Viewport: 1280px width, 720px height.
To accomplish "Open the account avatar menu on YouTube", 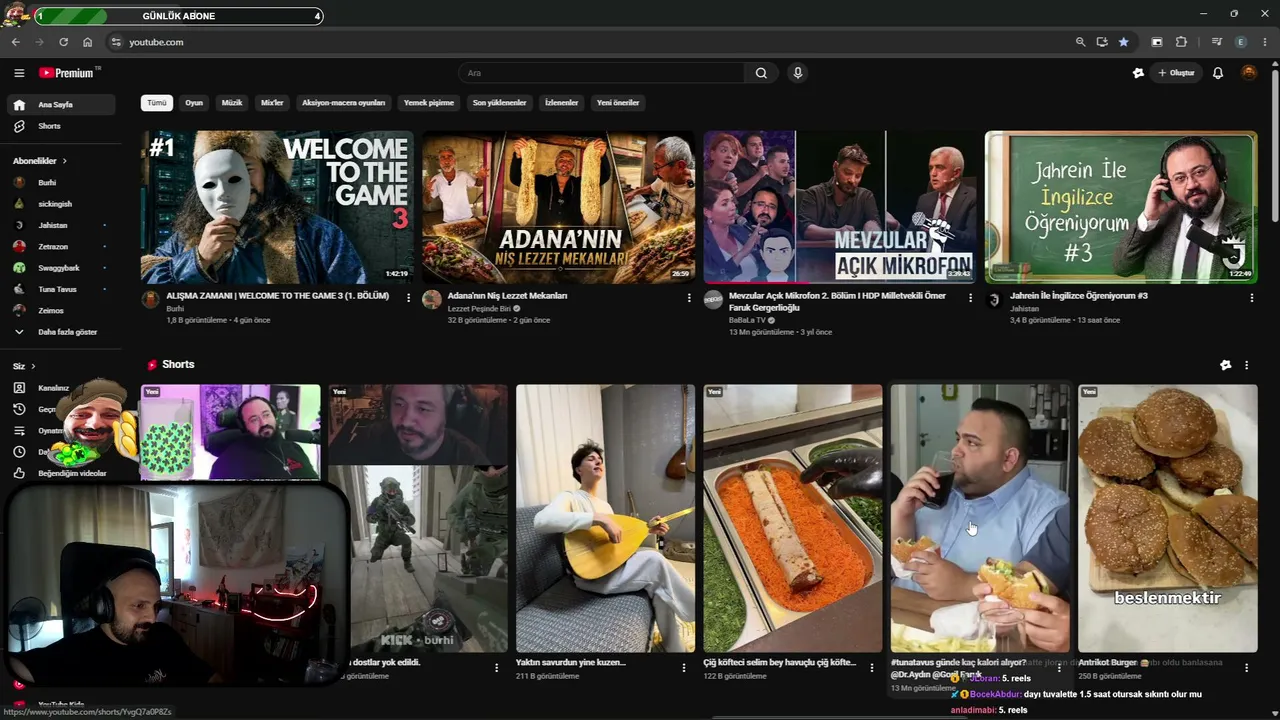I will point(1248,73).
